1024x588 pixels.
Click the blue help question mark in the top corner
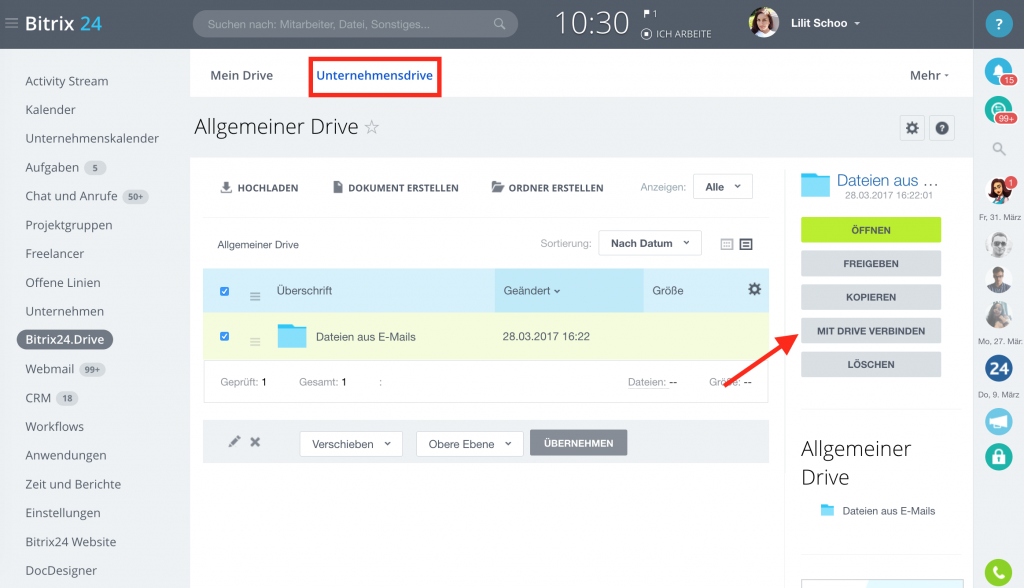point(999,24)
